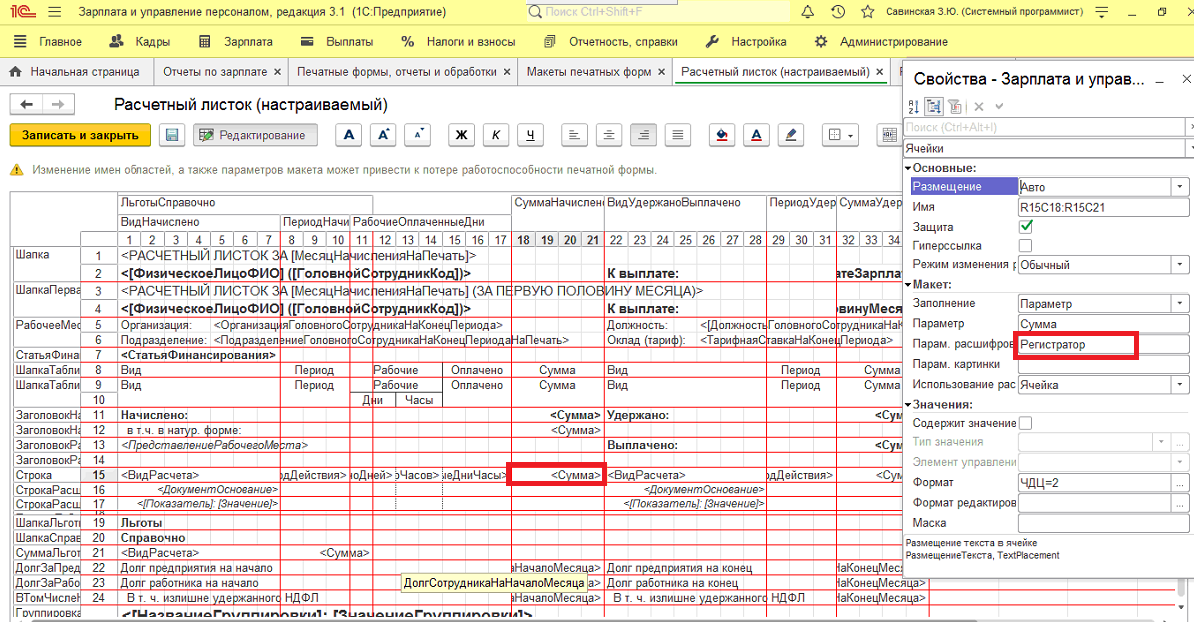Viewport: 1194px width, 622px height.
Task: Increase font size
Action: (383, 136)
